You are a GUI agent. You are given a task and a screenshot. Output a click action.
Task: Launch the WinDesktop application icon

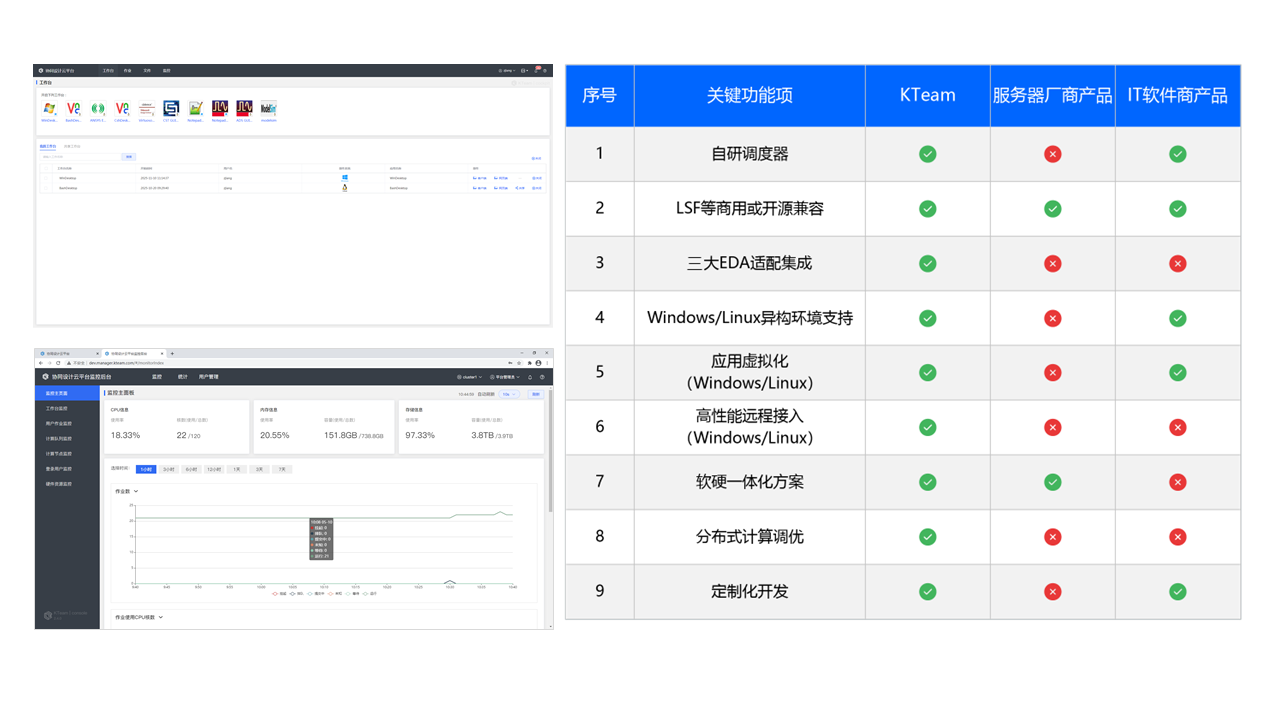coord(49,108)
